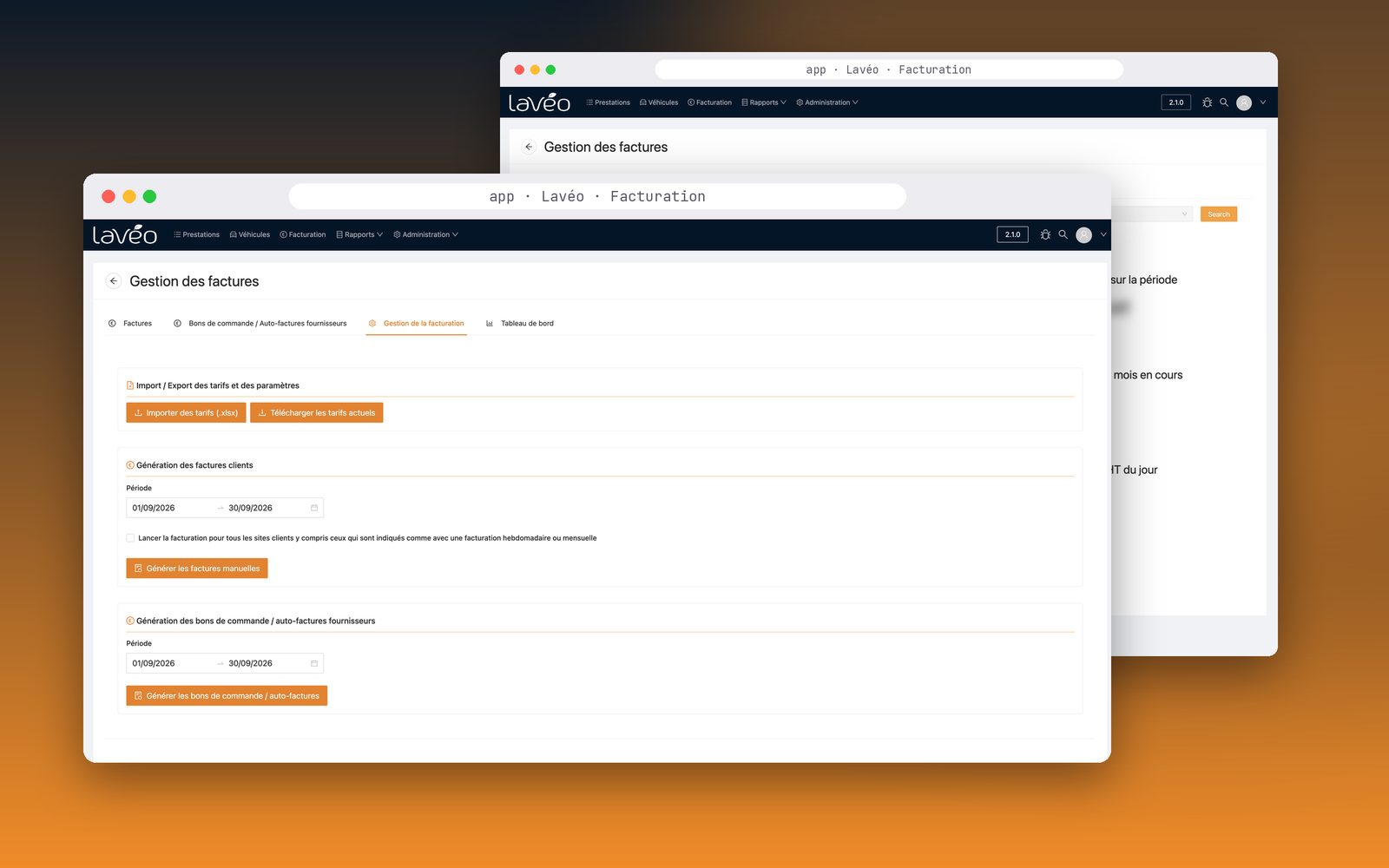This screenshot has height=868, width=1389.
Task: Select the Gestion de la facturation tab
Action: point(417,324)
